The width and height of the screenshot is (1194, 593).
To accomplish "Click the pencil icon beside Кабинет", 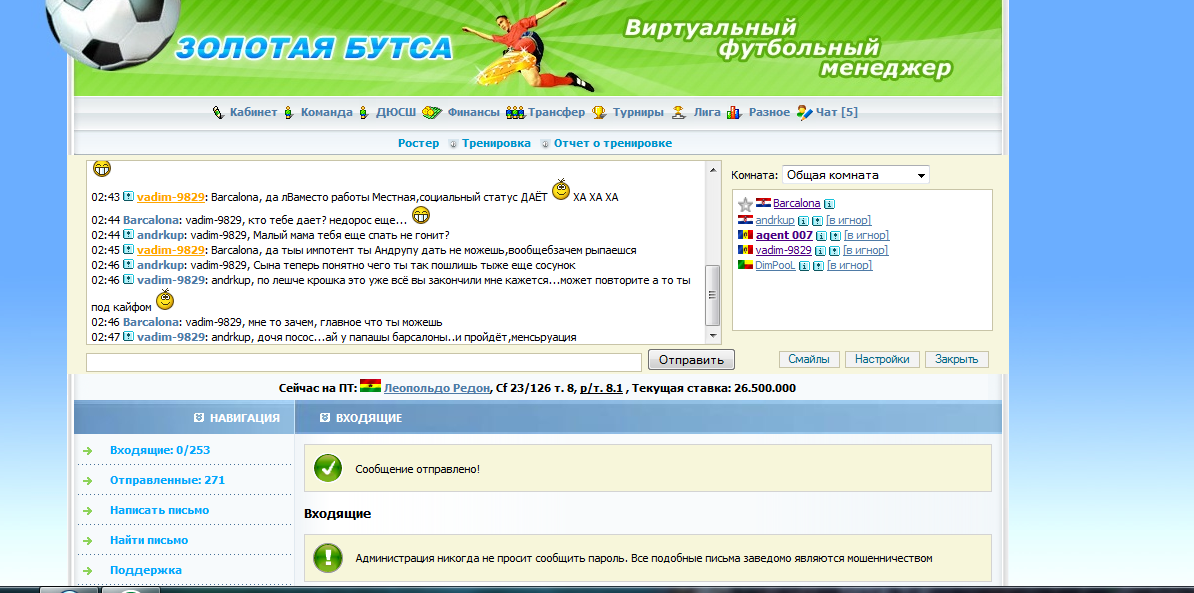I will (x=218, y=113).
